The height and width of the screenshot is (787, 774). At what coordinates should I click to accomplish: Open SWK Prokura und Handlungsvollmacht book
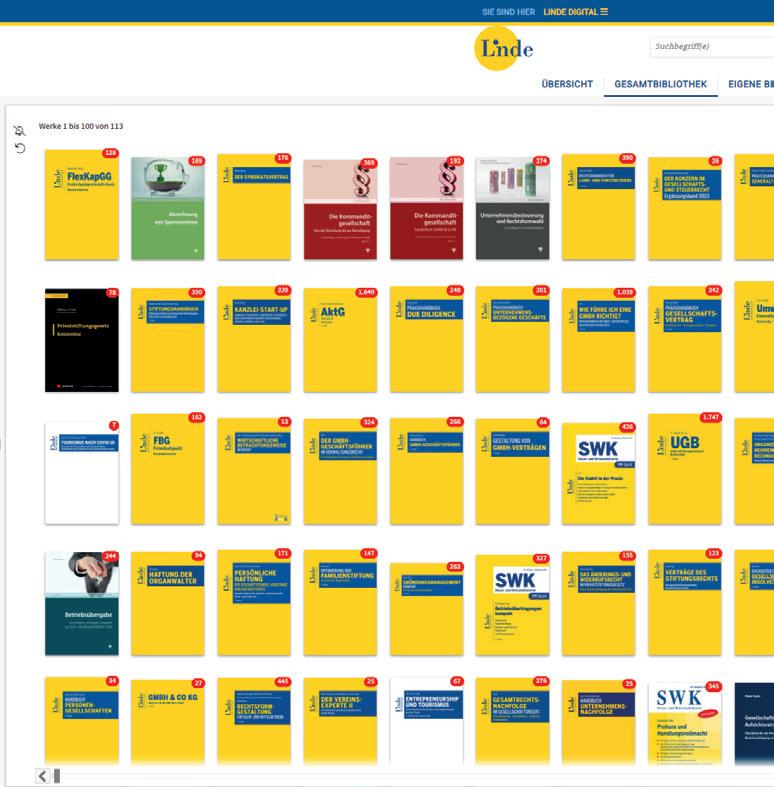[685, 724]
